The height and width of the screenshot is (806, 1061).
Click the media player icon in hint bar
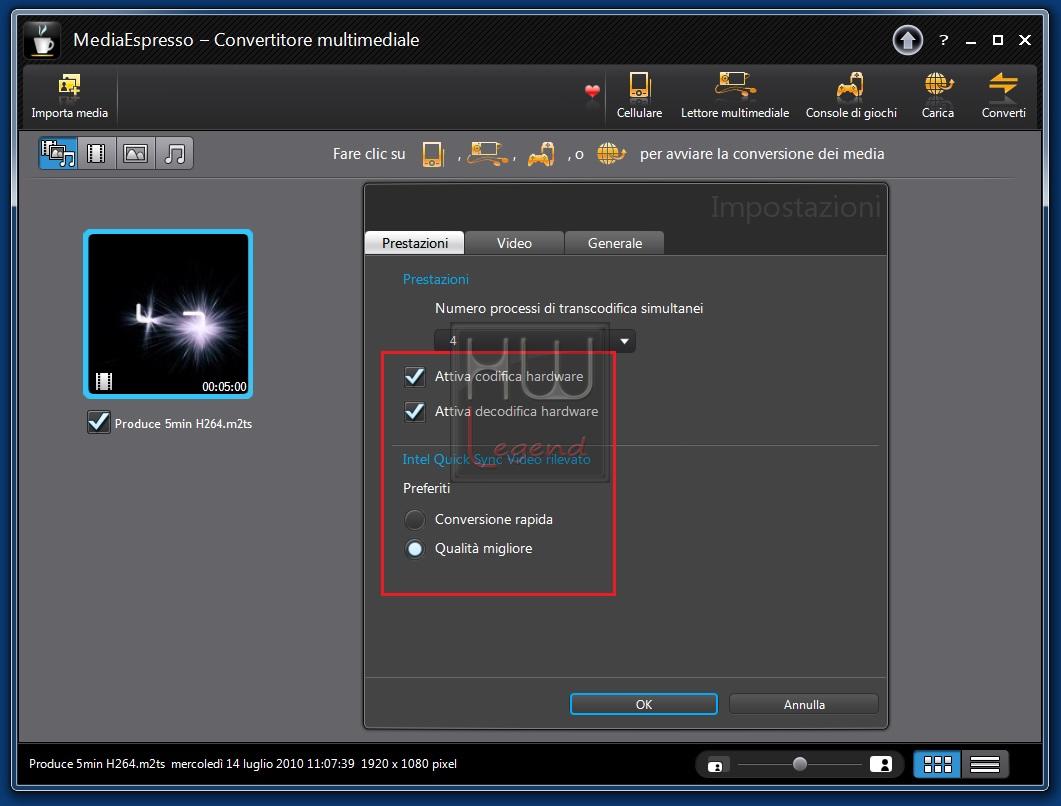[489, 154]
